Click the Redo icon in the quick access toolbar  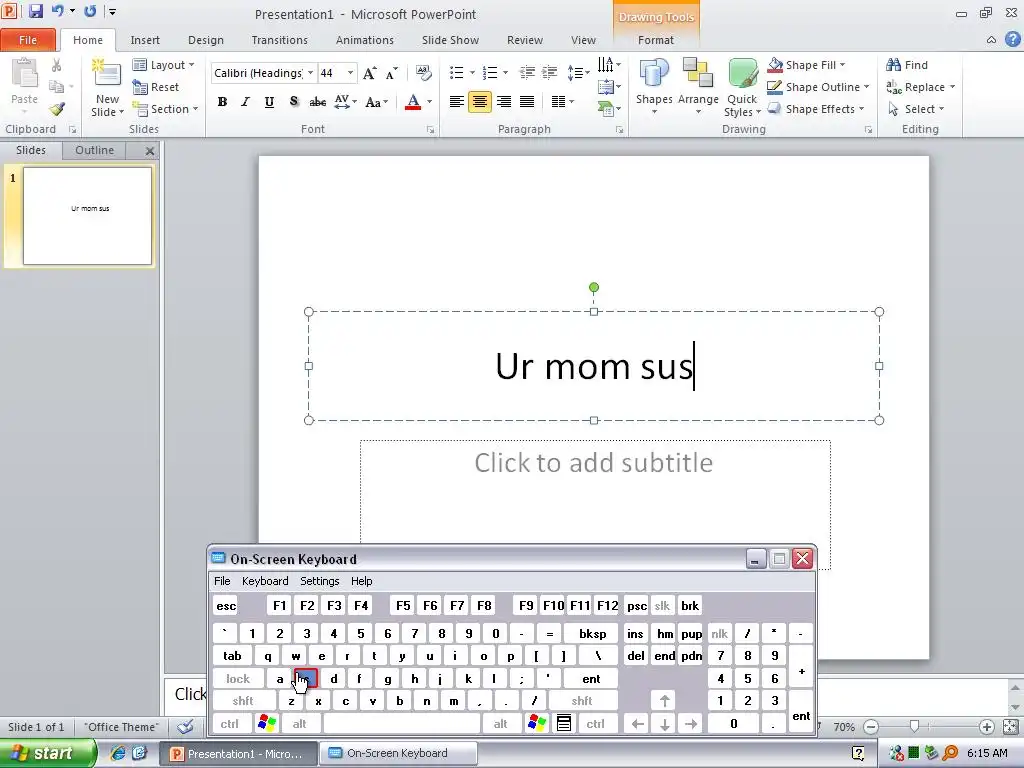(90, 11)
